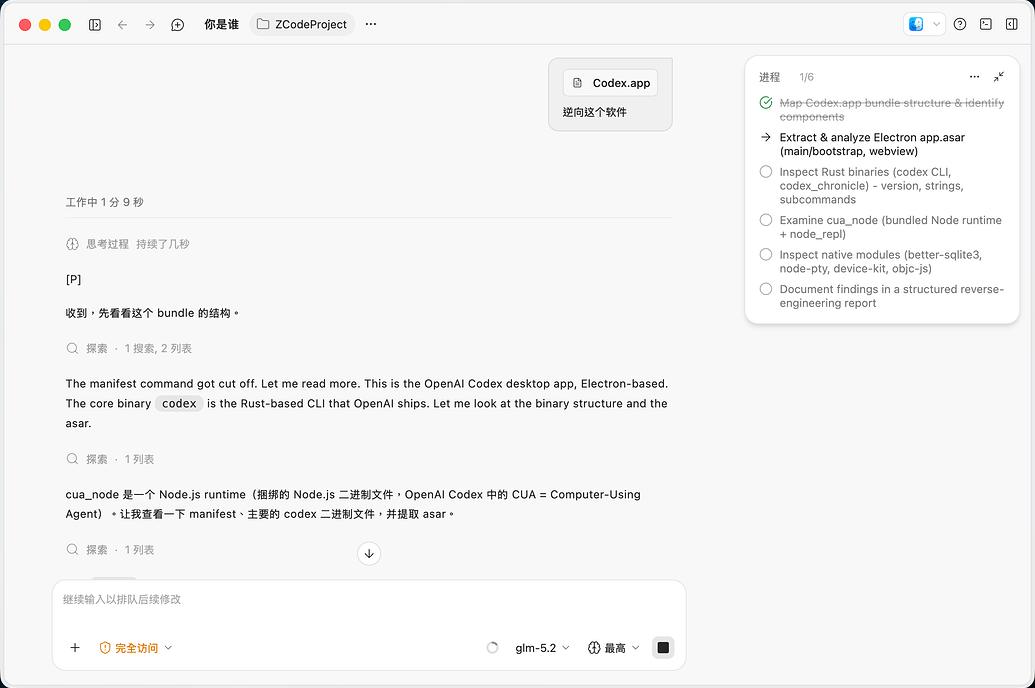Go forward with the right arrow
The height and width of the screenshot is (688, 1035).
click(150, 24)
